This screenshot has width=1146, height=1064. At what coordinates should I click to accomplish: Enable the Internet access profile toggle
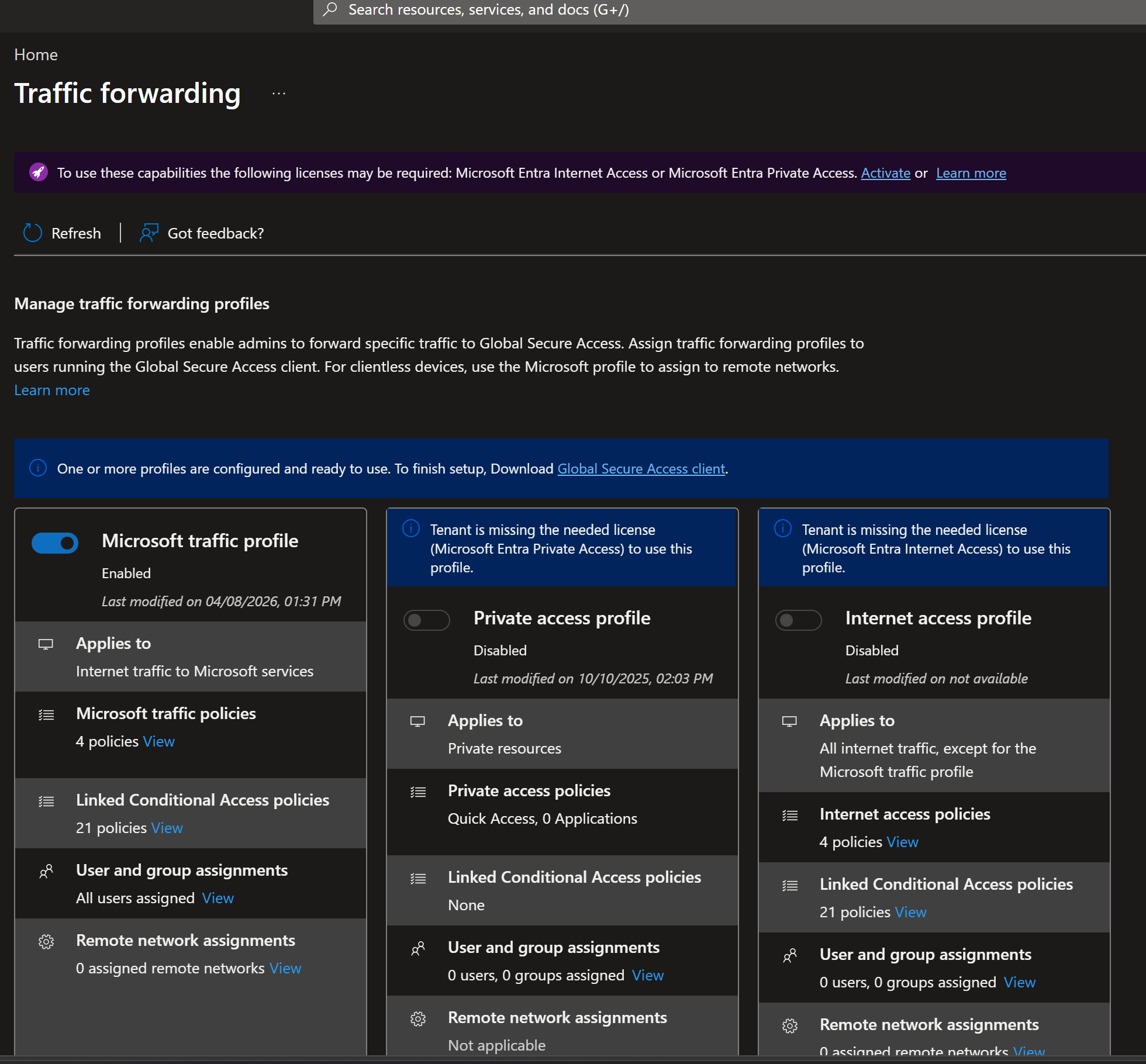[799, 620]
